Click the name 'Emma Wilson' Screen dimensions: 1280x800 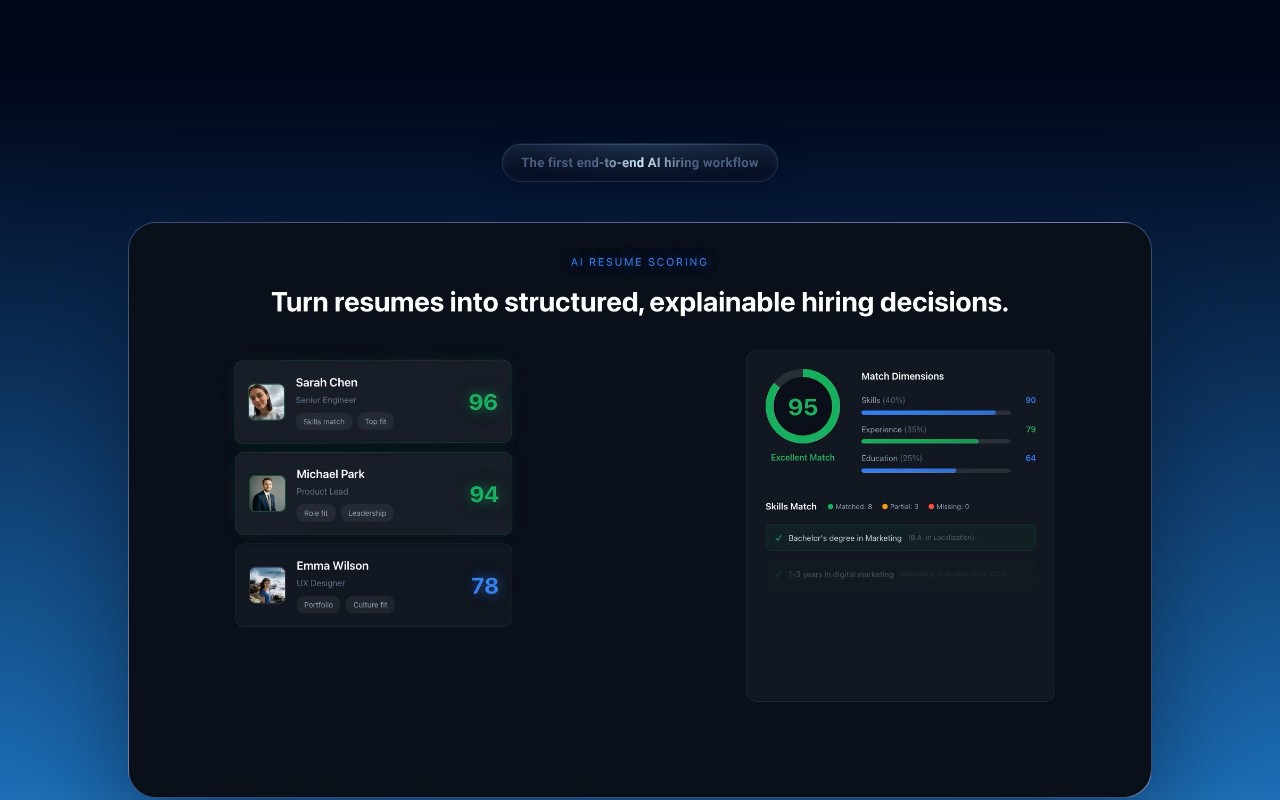click(x=333, y=566)
